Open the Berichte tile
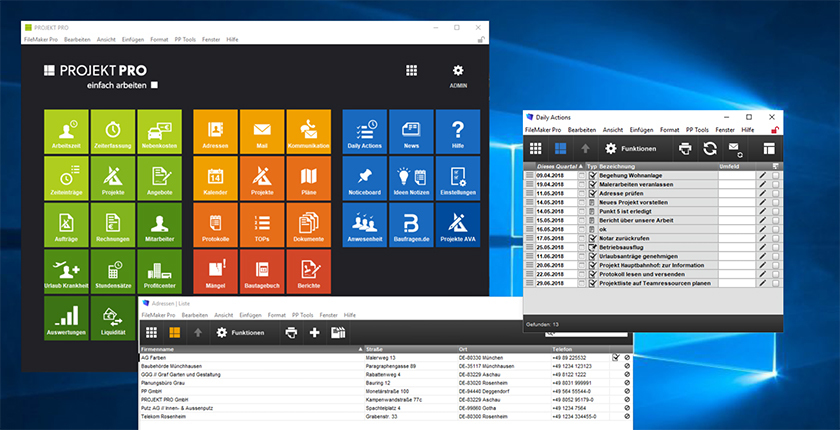 tap(309, 271)
